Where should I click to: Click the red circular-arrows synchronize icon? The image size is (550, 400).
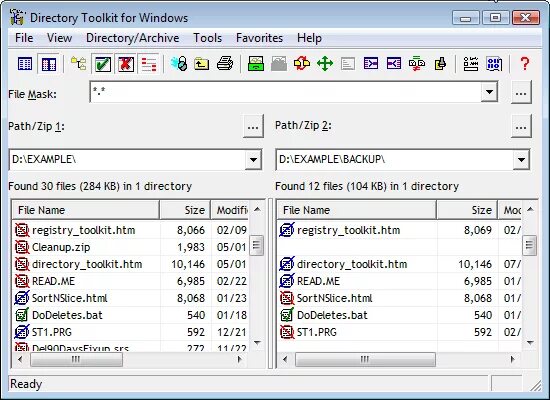(x=302, y=64)
